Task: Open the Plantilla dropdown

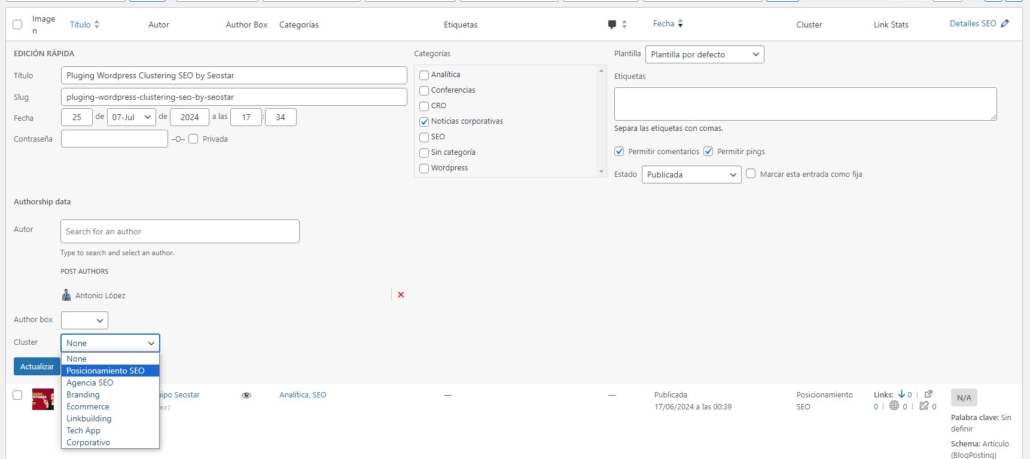Action: point(704,54)
